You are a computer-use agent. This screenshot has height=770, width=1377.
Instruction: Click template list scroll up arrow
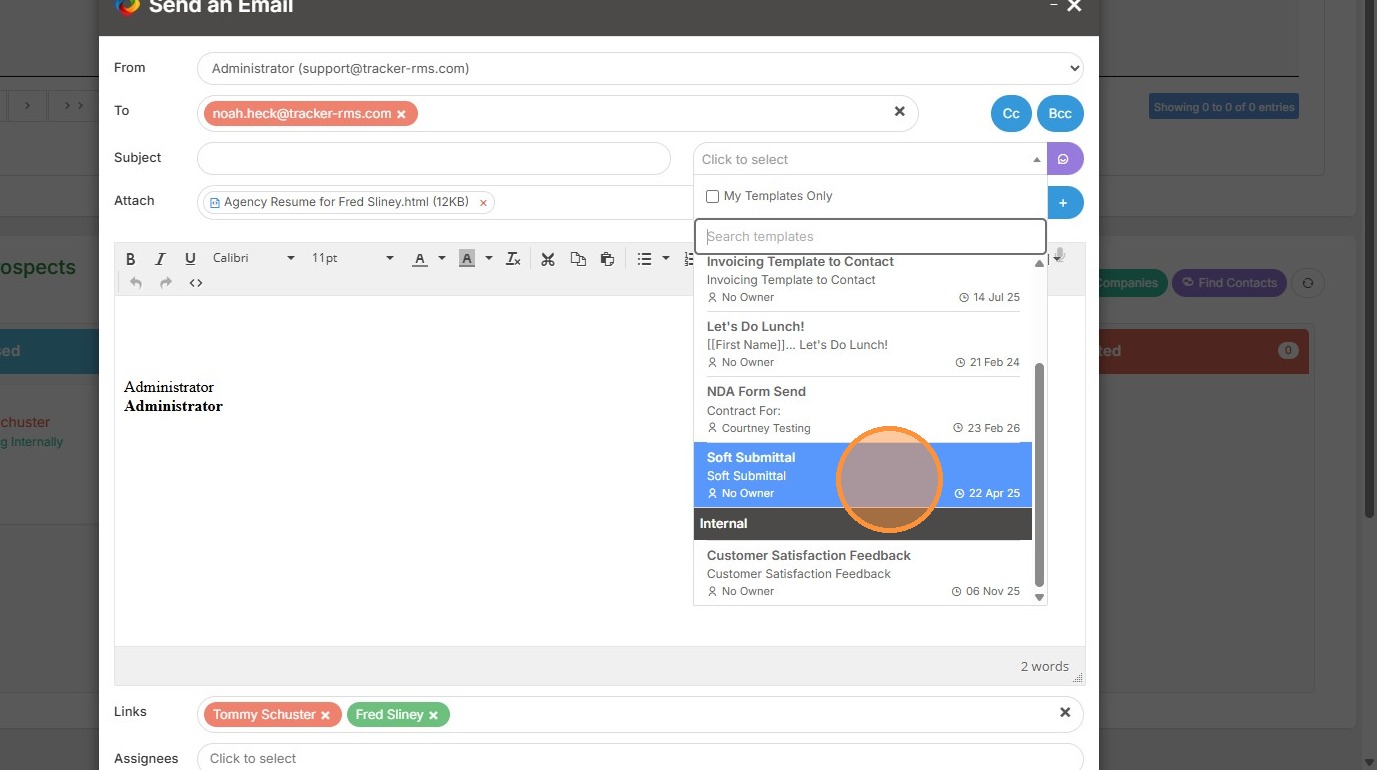[1039, 263]
